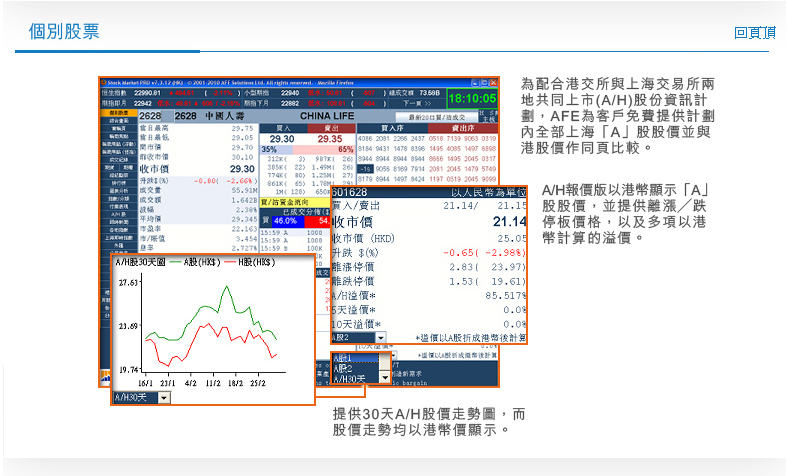Click the 恒生指數 value 22990.81

[x=147, y=93]
